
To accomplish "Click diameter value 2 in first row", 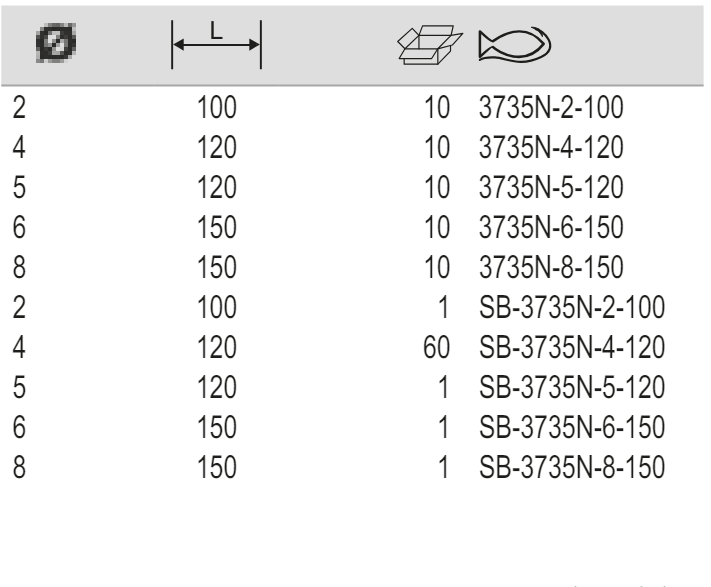I will pyautogui.click(x=17, y=106).
